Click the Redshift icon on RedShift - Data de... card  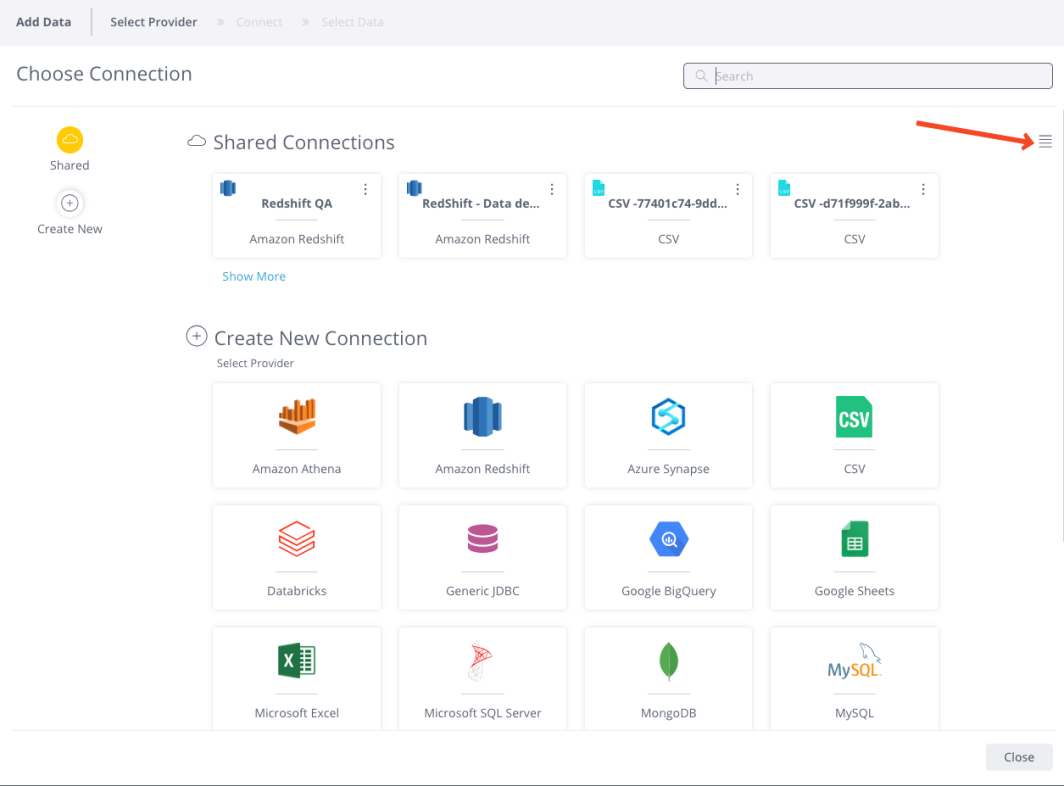[x=414, y=188]
